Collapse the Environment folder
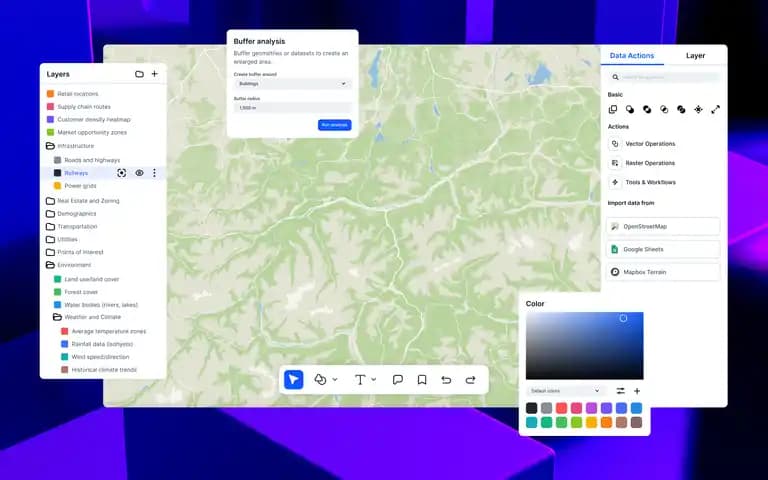The image size is (768, 480). coord(50,265)
